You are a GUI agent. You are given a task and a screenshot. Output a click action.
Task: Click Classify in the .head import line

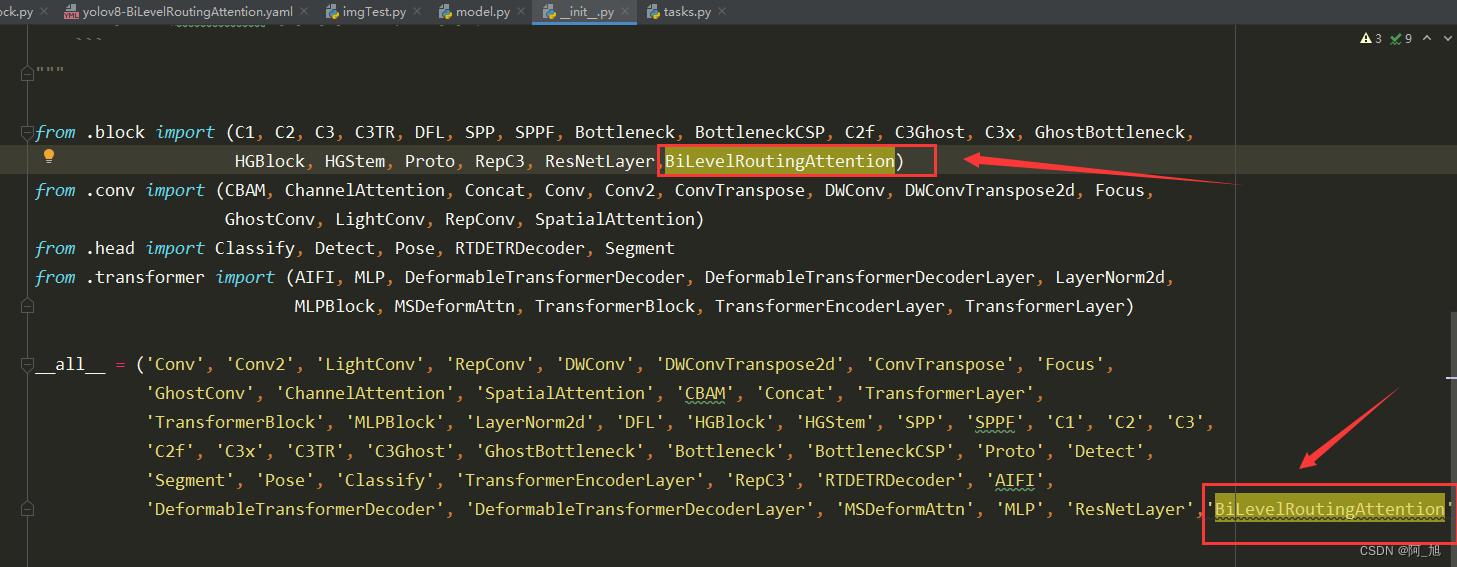click(255, 248)
